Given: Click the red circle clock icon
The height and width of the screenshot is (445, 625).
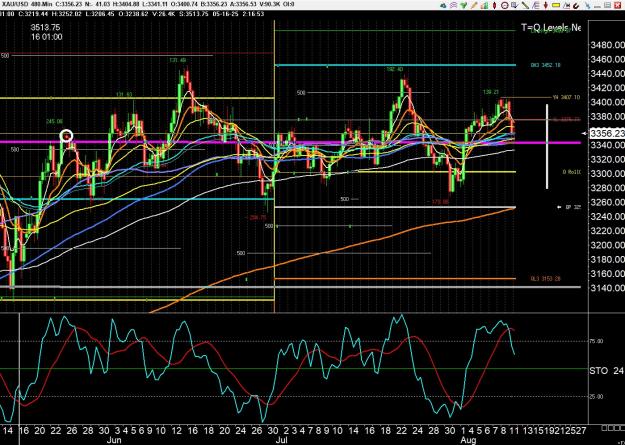Looking at the screenshot, I should 505,5.
